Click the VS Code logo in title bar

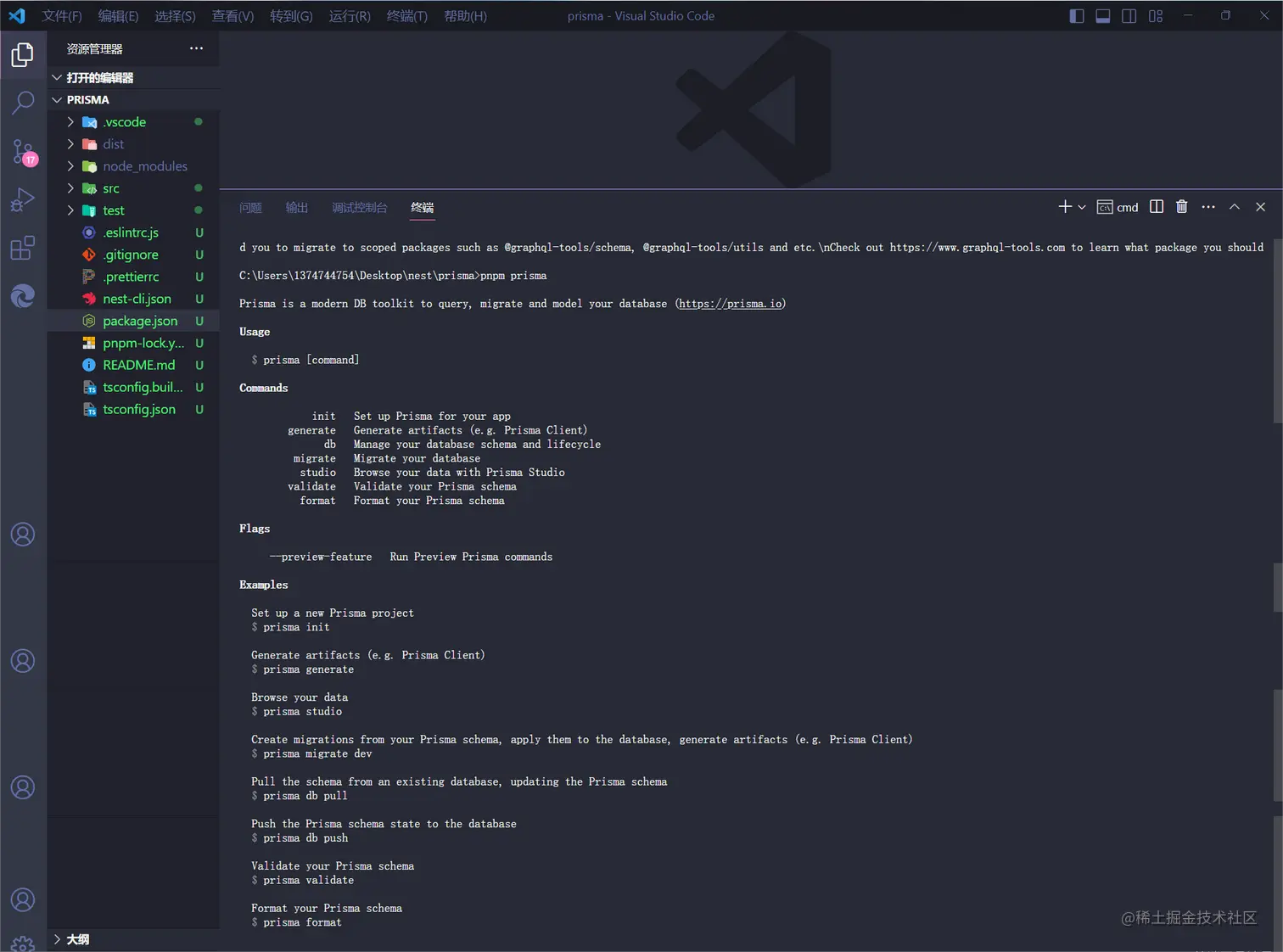click(x=17, y=16)
